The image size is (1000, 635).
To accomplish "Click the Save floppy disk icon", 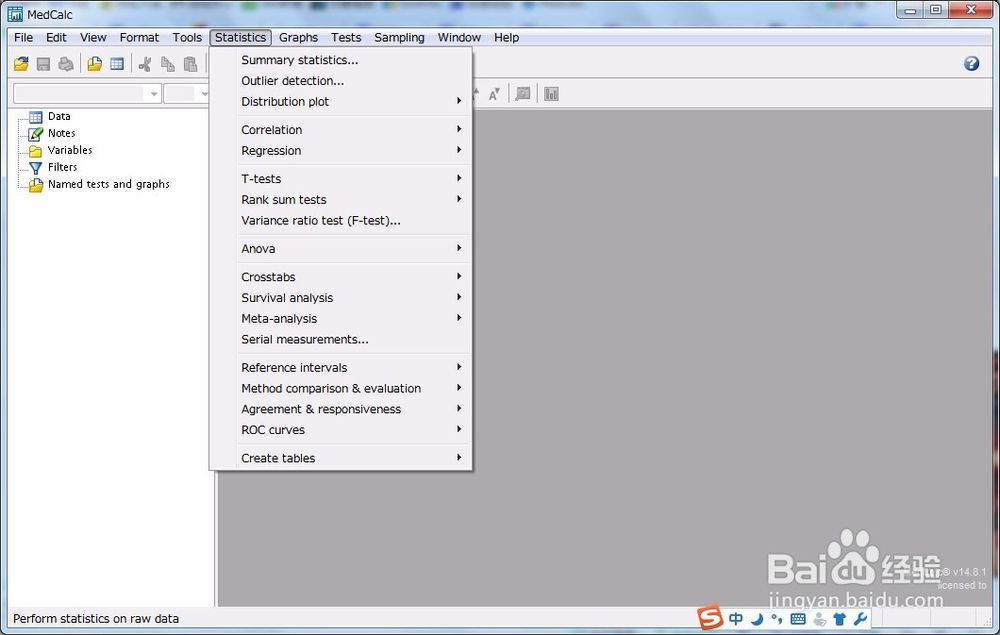I will [x=43, y=64].
